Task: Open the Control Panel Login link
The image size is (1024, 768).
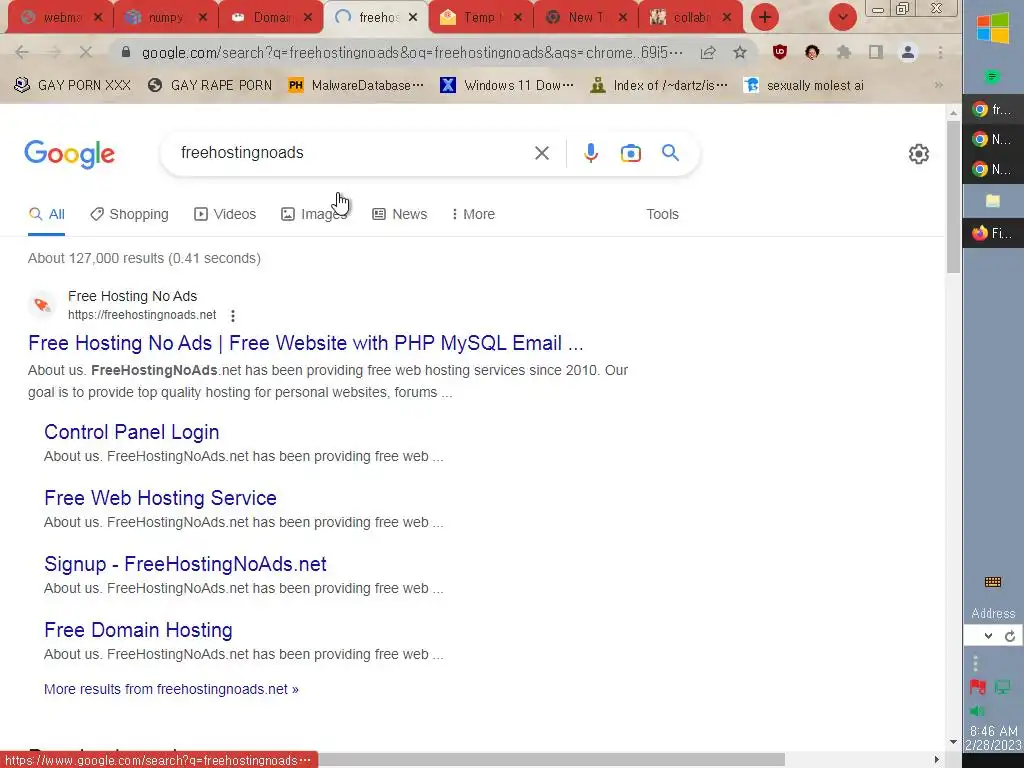Action: click(131, 432)
